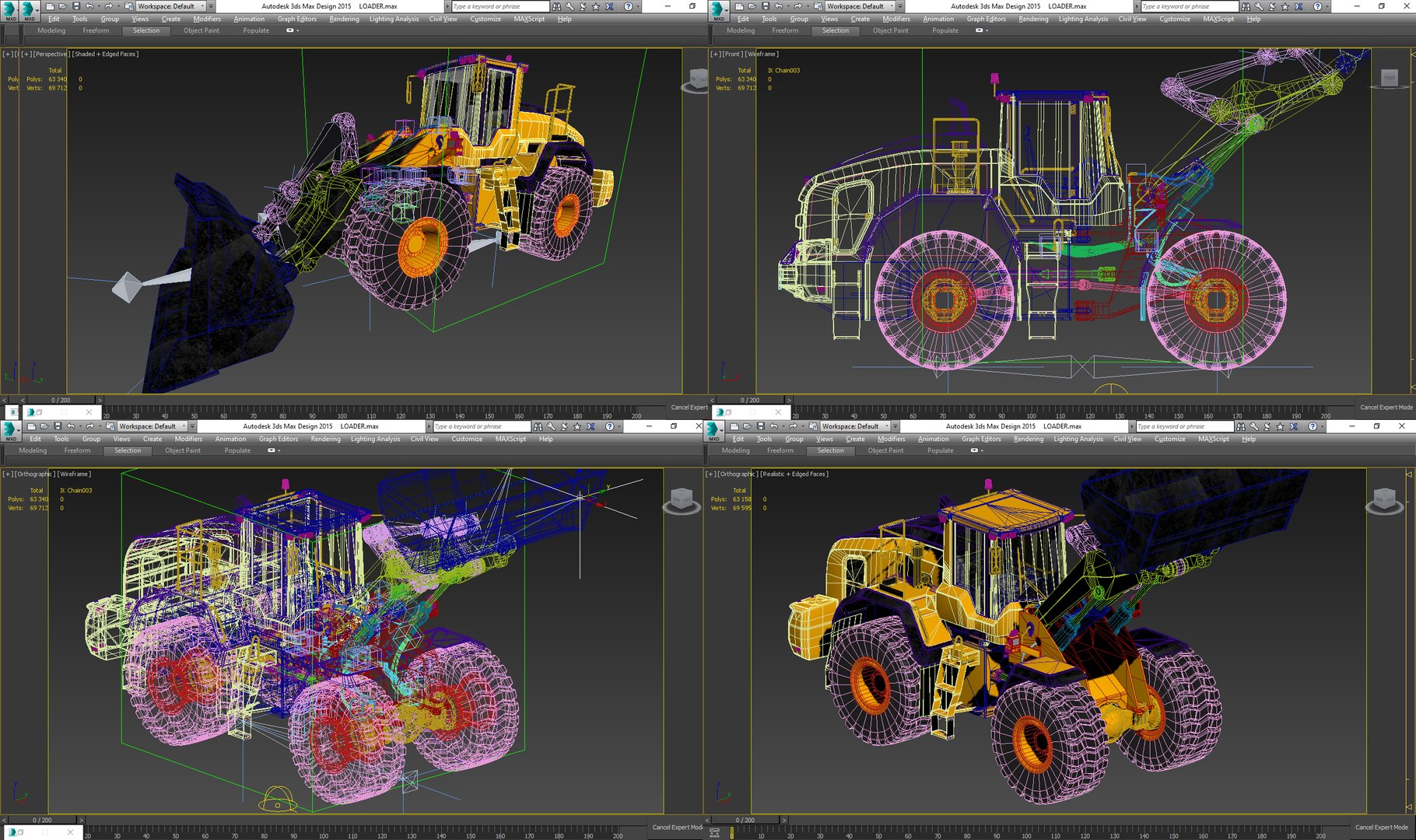1416x840 pixels.
Task: Communication Center satellite icon in Orthographic Wireframe window
Action: pyautogui.click(x=564, y=426)
